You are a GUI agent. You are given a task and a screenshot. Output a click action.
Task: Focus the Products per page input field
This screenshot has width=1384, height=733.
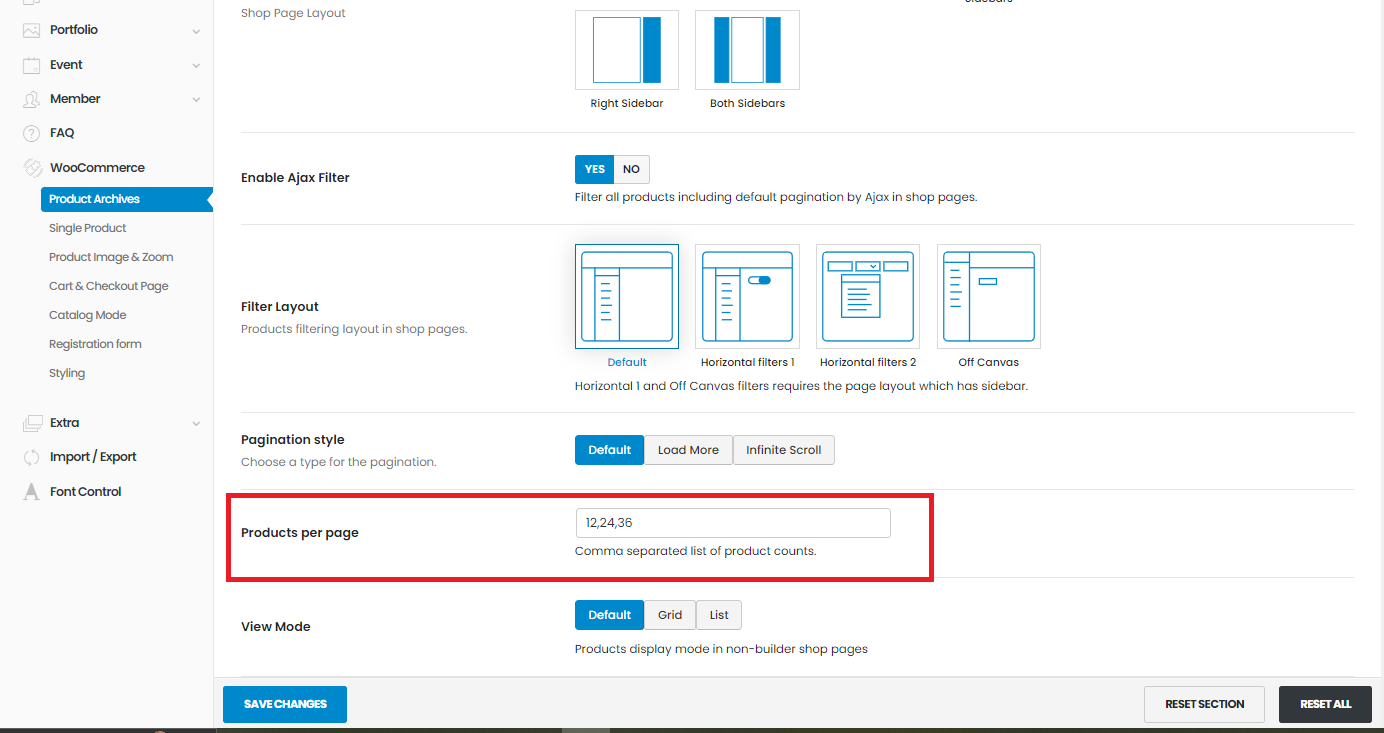733,523
